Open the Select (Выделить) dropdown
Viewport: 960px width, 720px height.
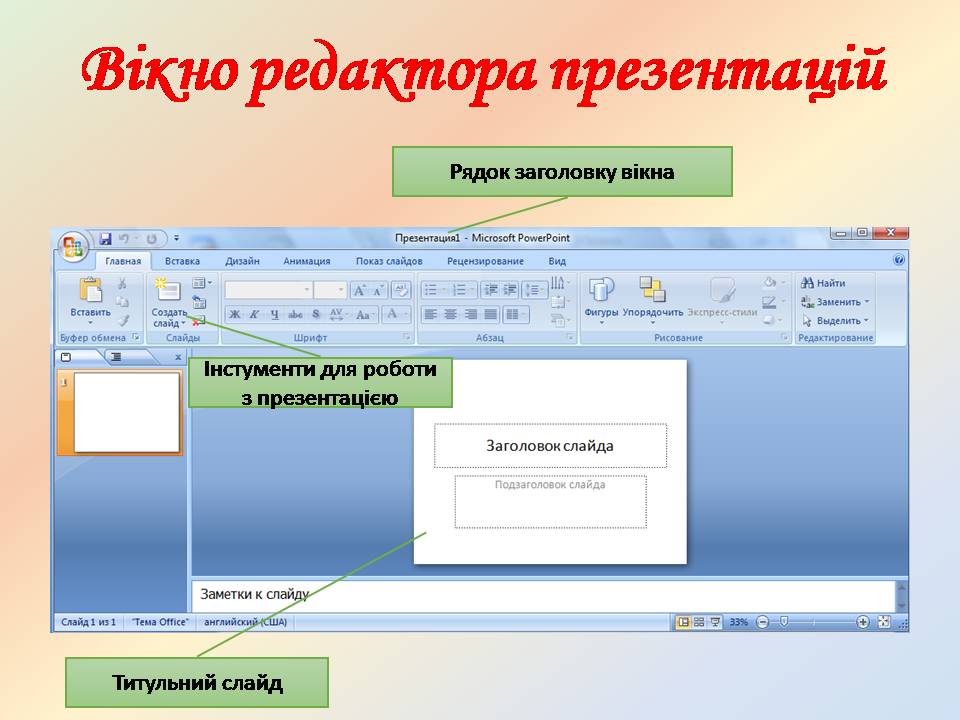click(x=836, y=321)
